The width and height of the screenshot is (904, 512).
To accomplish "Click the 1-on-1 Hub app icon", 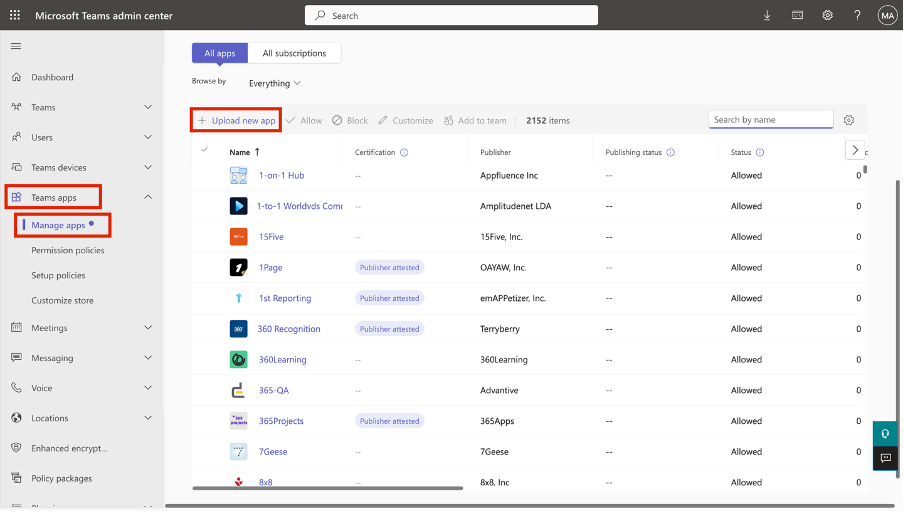I will click(x=239, y=175).
